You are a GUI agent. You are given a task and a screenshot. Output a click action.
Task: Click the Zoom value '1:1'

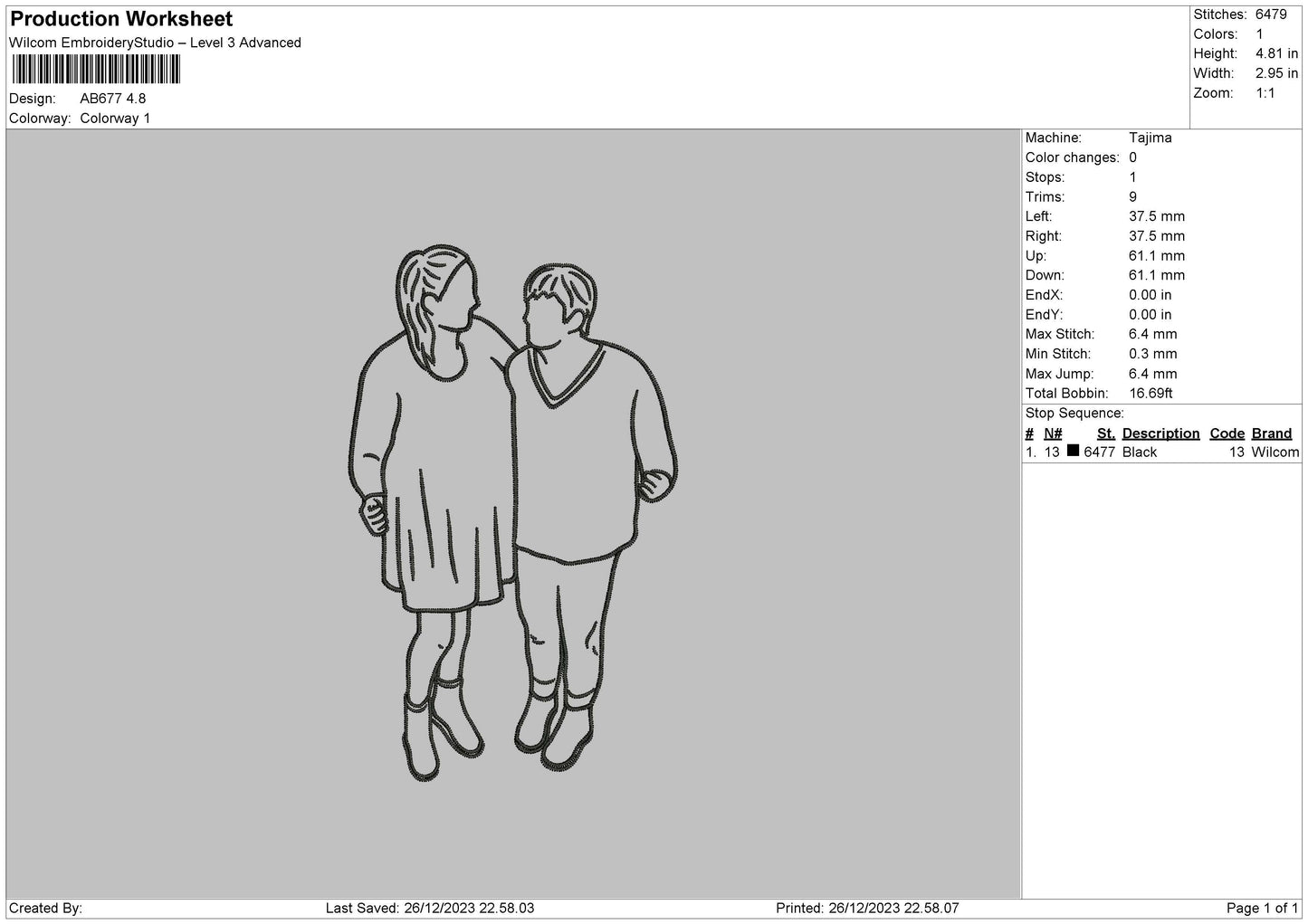click(x=1265, y=93)
